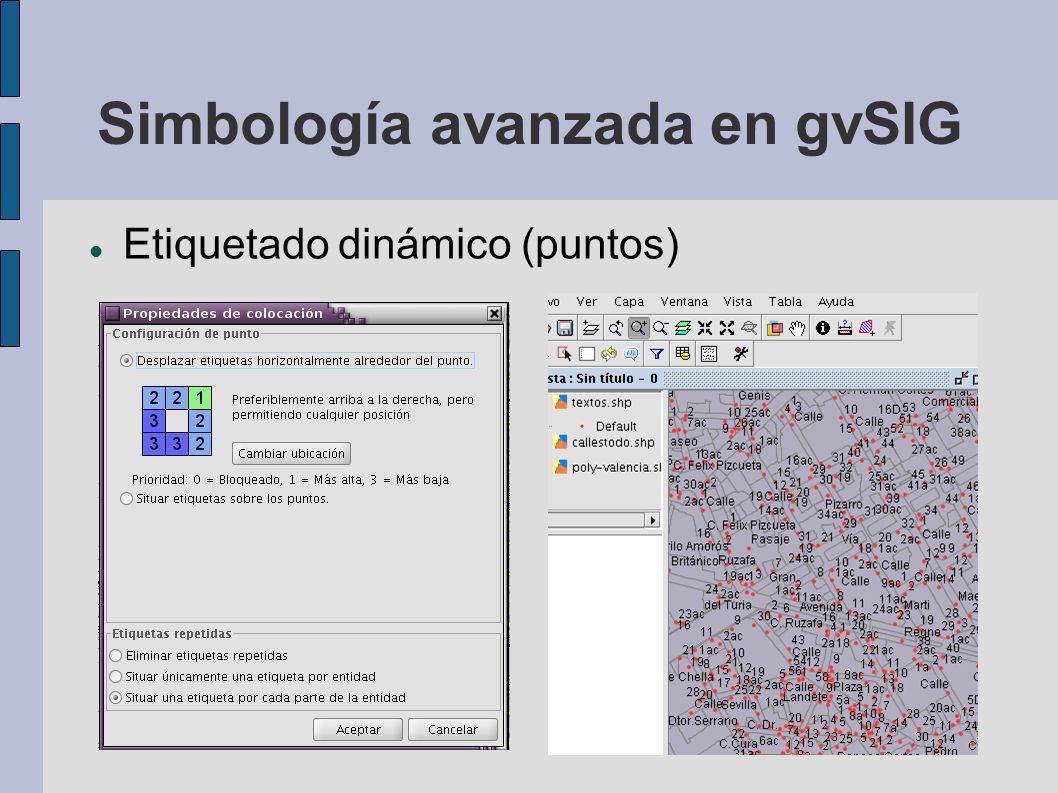Select the Zoom out magnifier tool

coord(661,329)
